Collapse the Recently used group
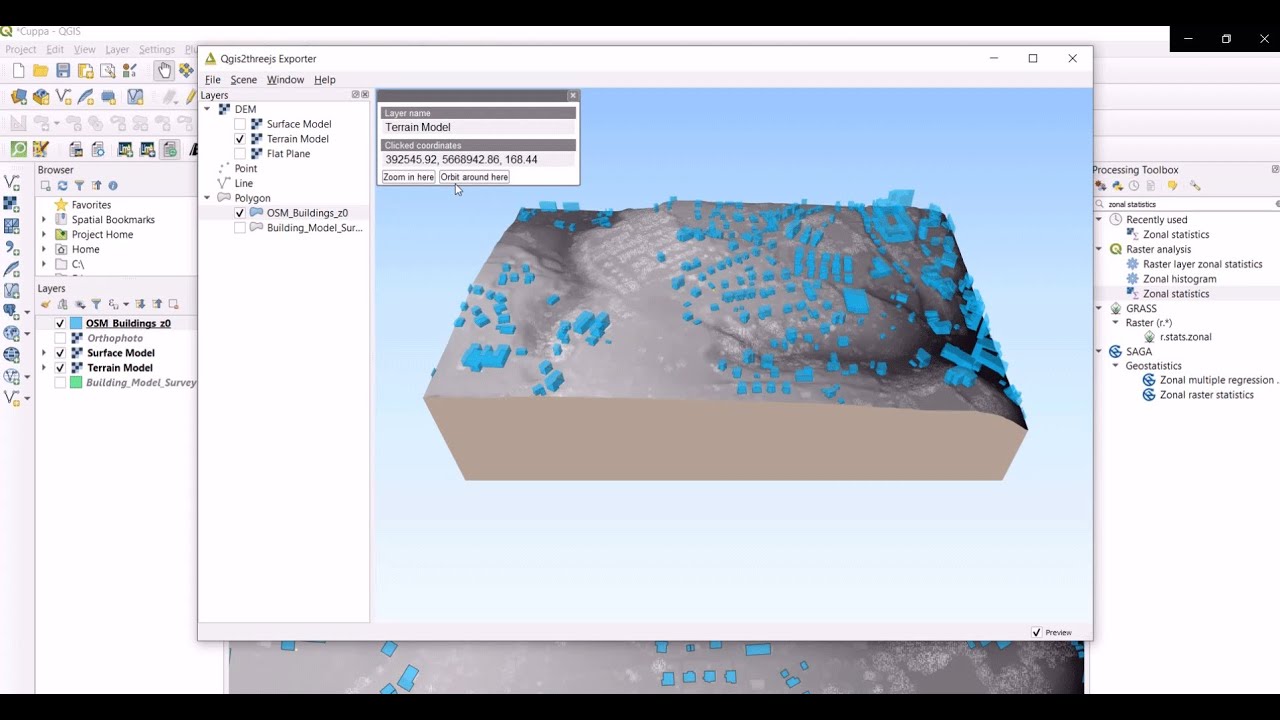This screenshot has width=1280, height=720. click(1099, 220)
